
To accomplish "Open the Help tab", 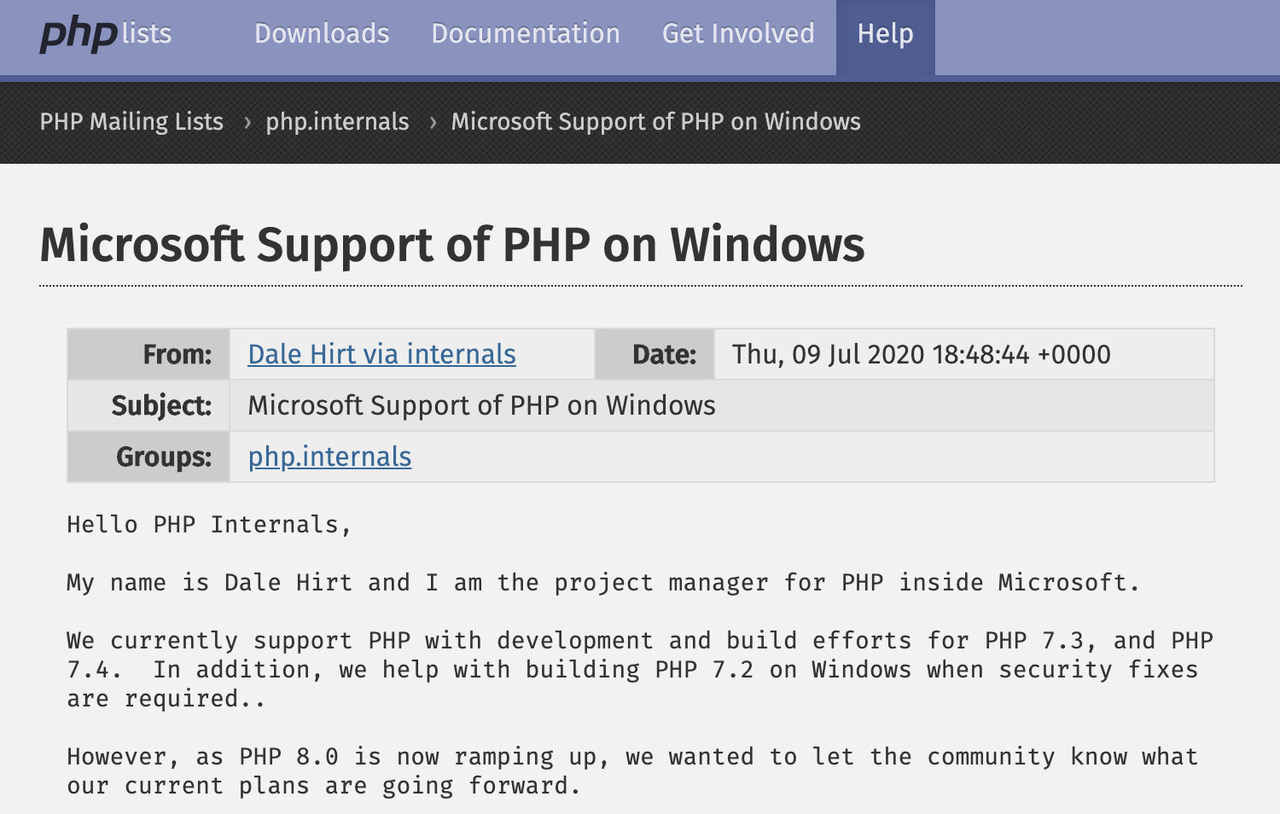I will (885, 34).
